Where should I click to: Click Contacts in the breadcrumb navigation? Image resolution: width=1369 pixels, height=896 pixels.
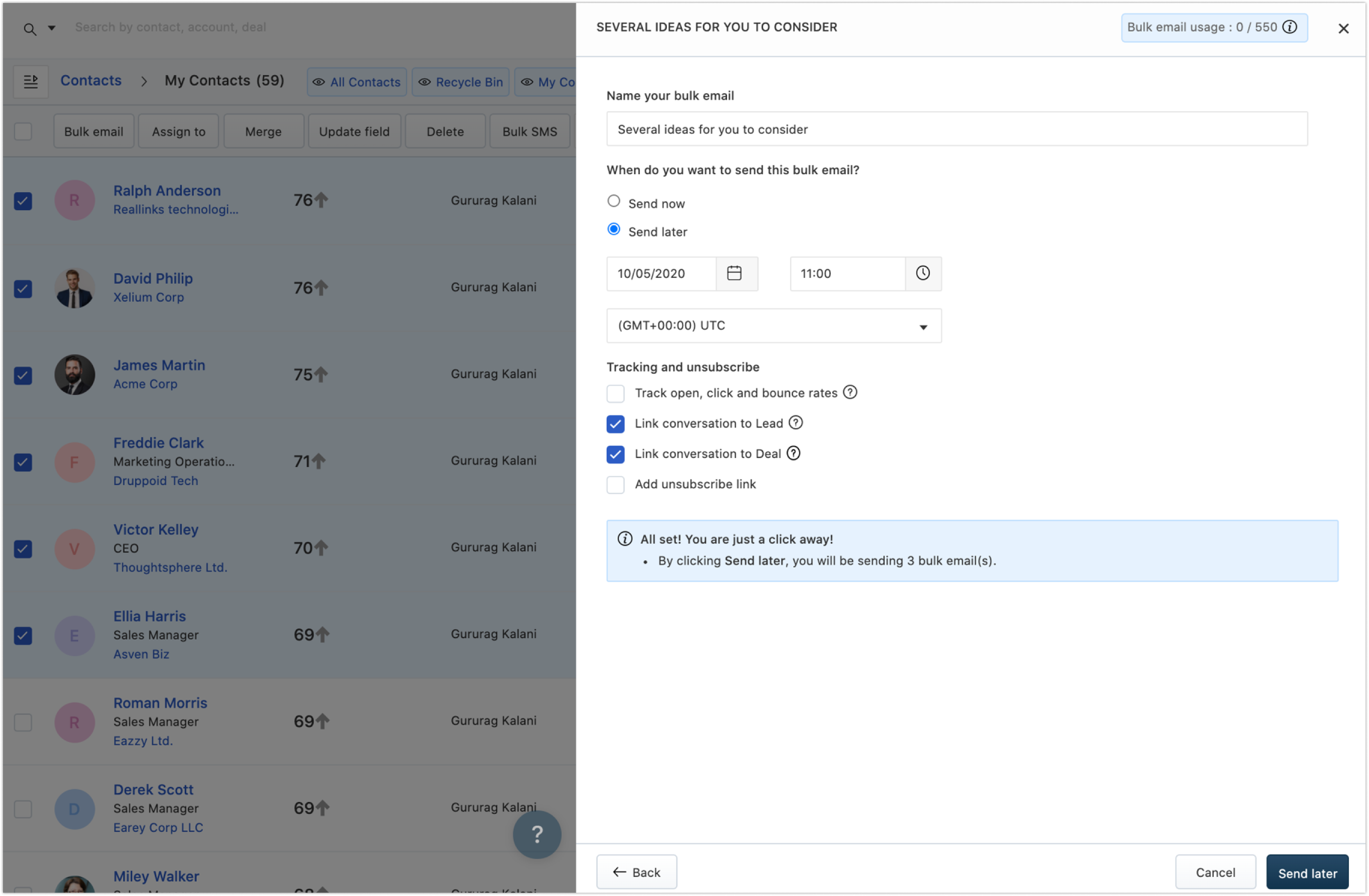(x=91, y=81)
